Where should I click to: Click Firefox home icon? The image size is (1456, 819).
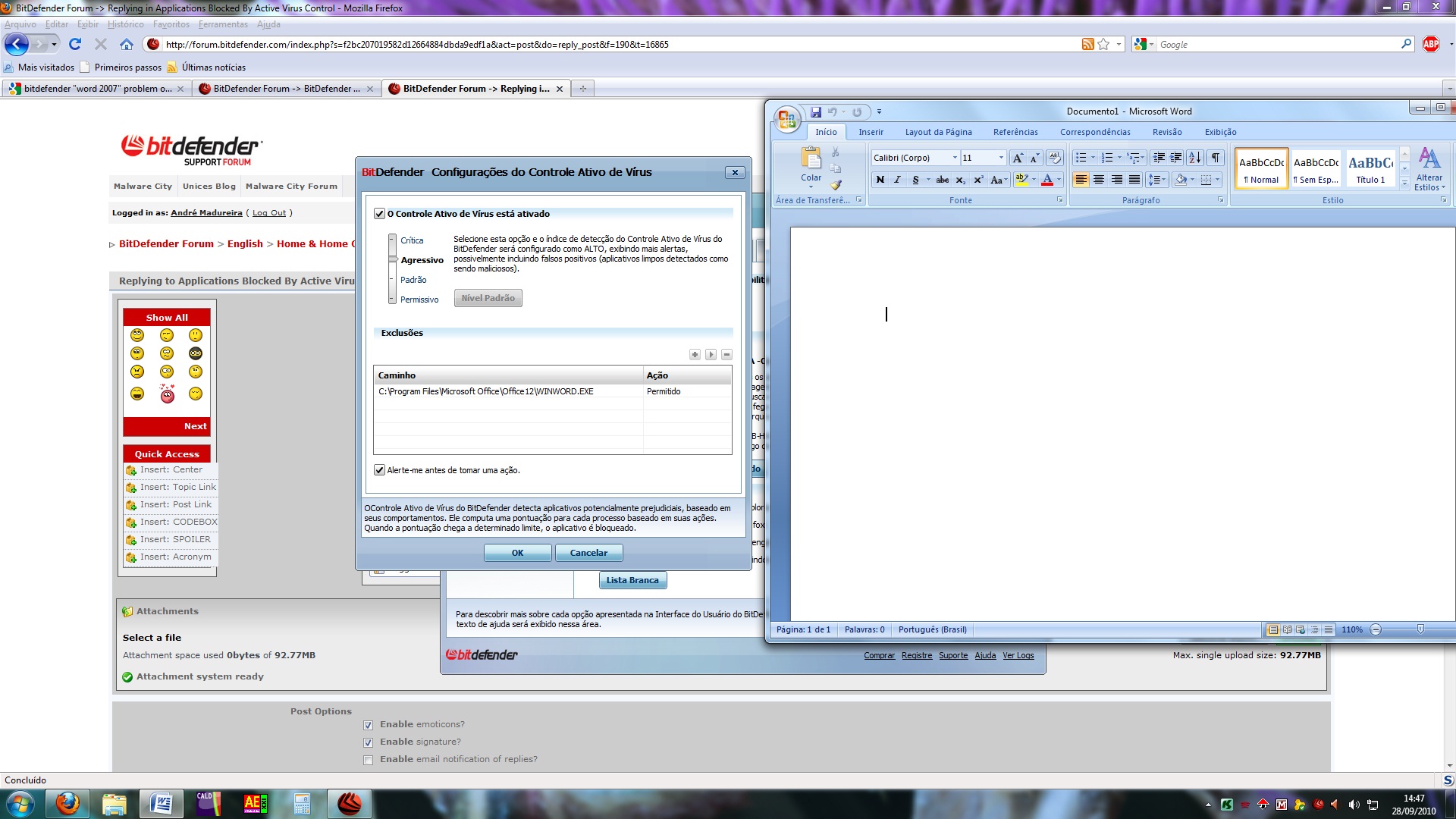point(127,45)
